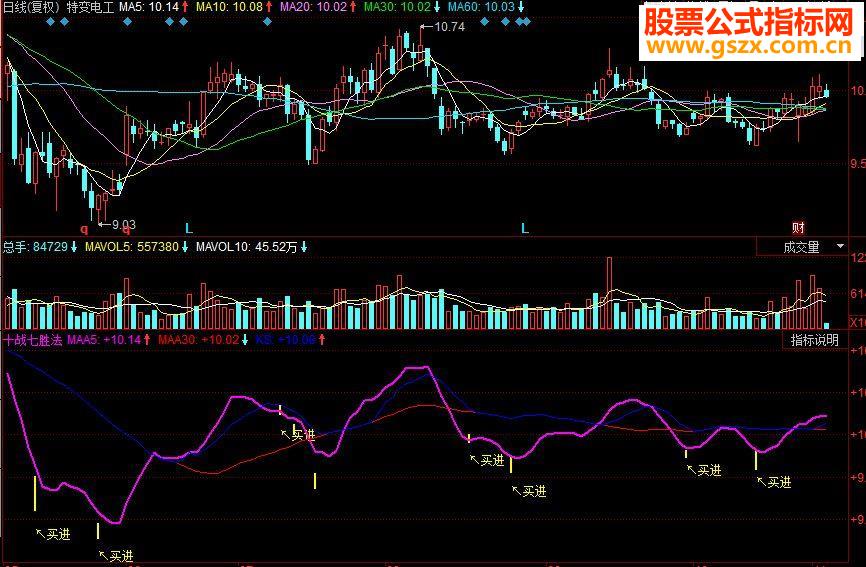
Task: Click the down arrow after MAA30 value
Action: pyautogui.click(x=244, y=340)
